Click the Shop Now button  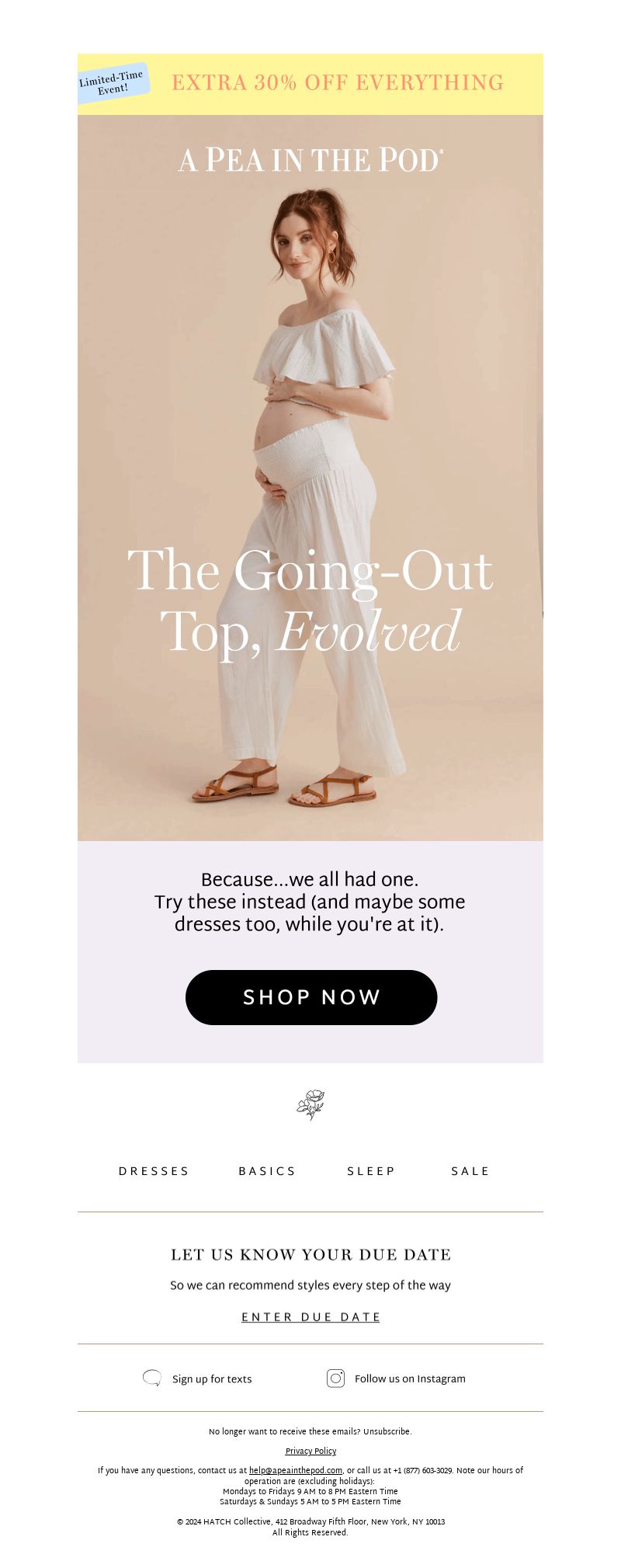311,997
